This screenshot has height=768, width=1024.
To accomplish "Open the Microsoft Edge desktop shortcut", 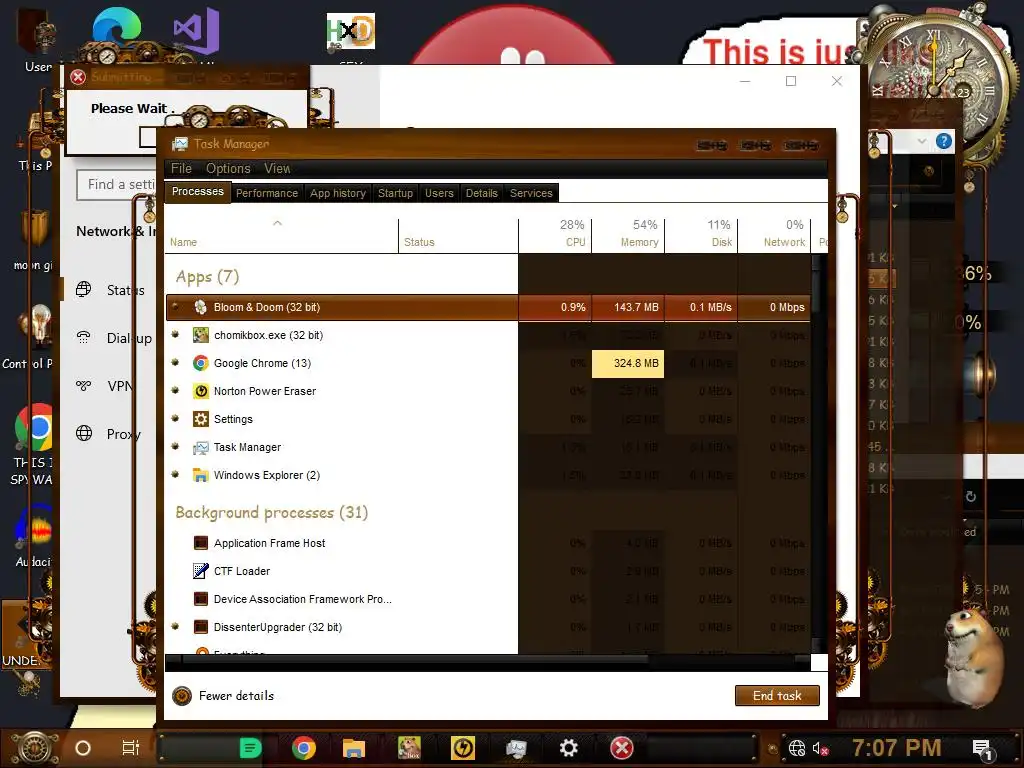I will tap(117, 27).
